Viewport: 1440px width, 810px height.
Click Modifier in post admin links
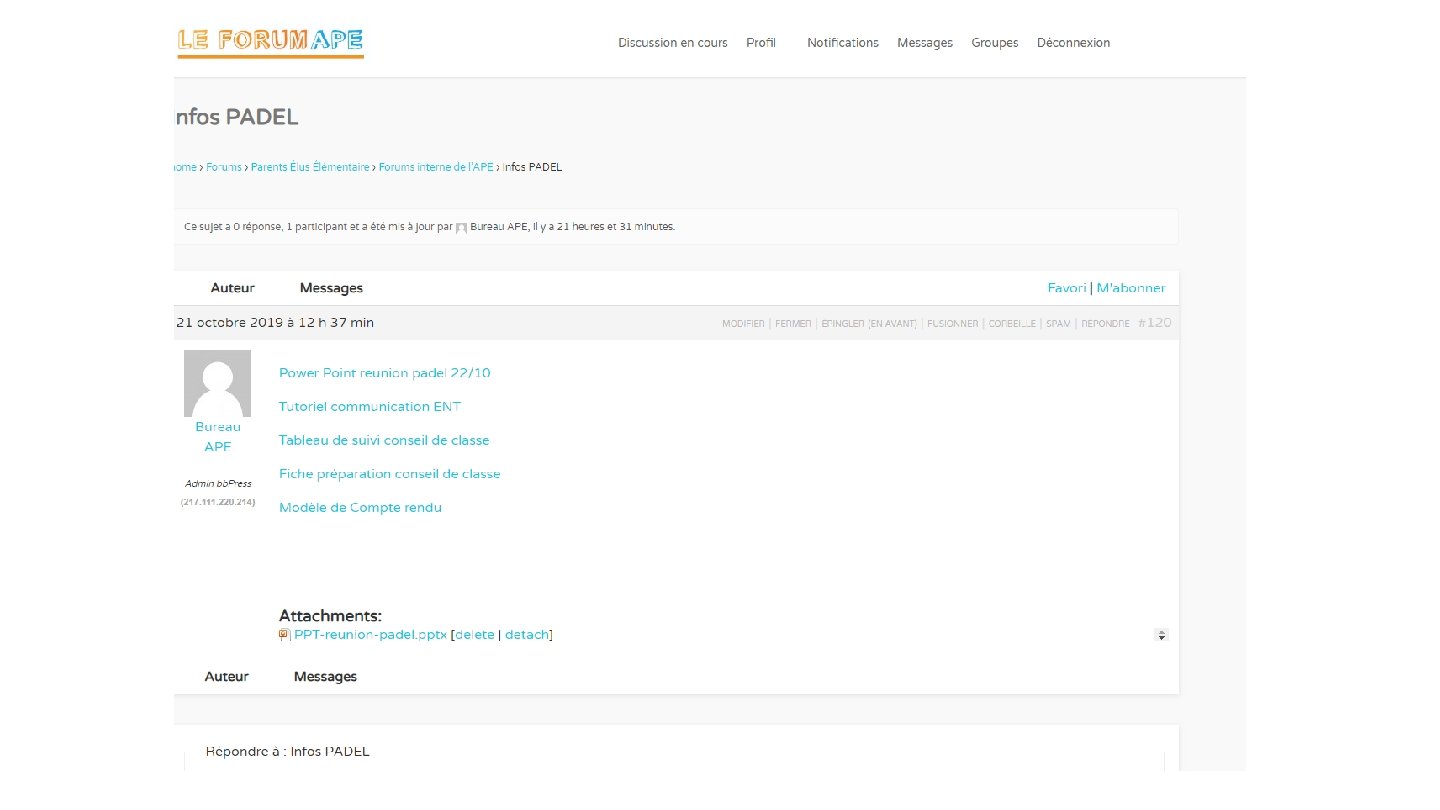click(744, 324)
